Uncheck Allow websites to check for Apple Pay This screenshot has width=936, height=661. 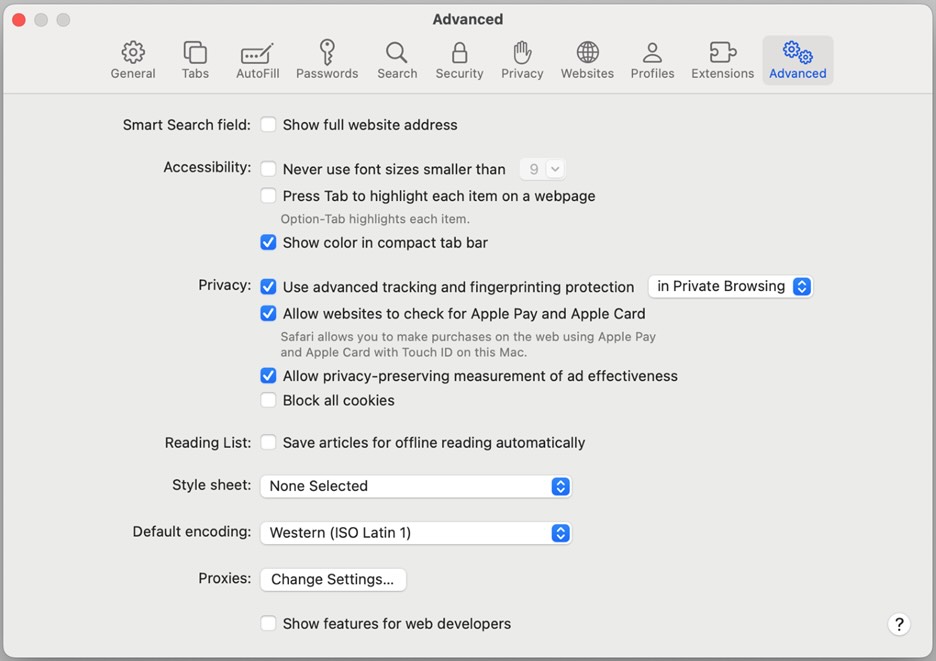click(x=268, y=313)
